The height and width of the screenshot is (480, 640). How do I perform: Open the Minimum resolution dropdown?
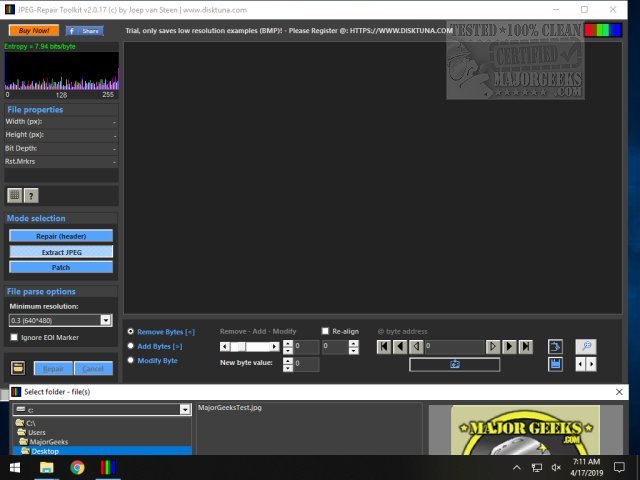tap(106, 320)
